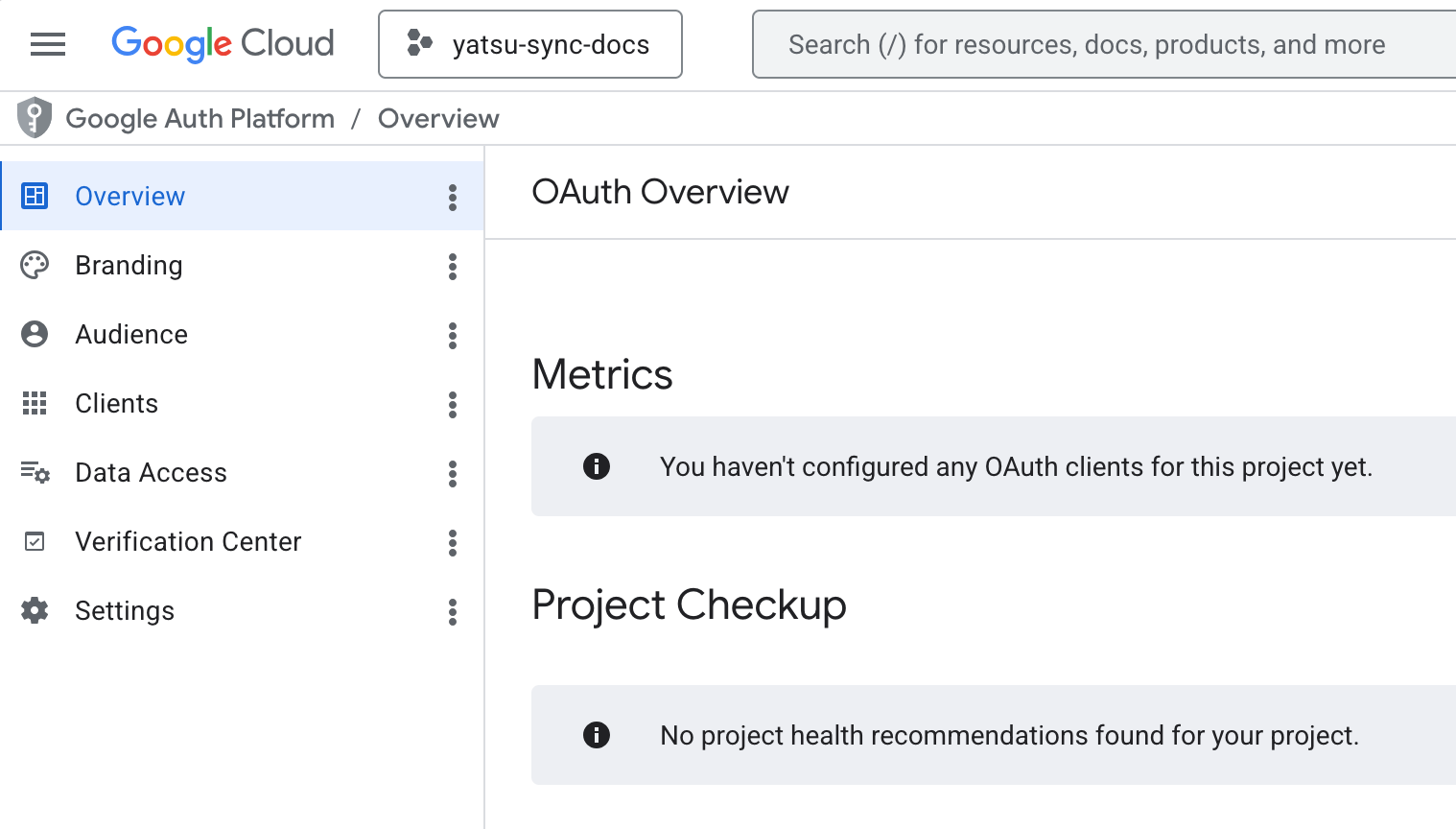This screenshot has height=829, width=1456.
Task: Open three-dot menu next to Clients
Action: 453,404
